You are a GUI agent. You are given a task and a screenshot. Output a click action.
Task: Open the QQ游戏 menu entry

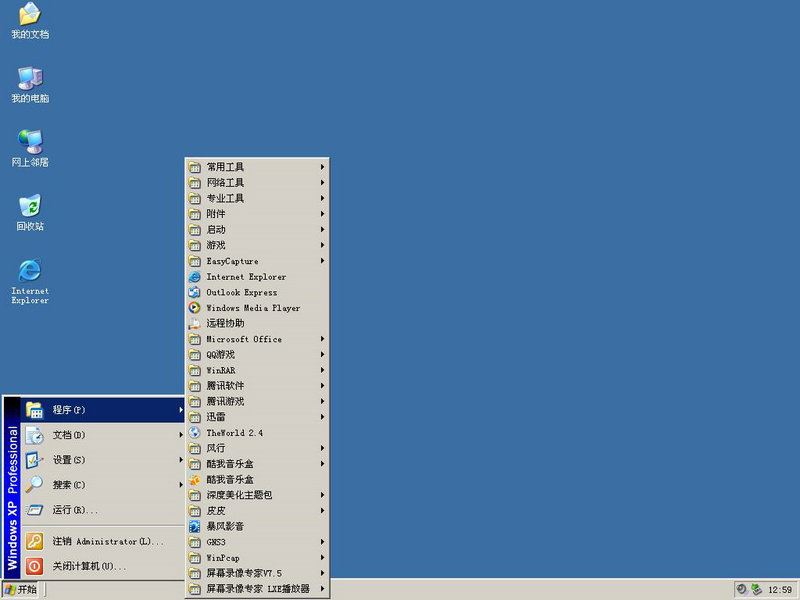pyautogui.click(x=257, y=355)
